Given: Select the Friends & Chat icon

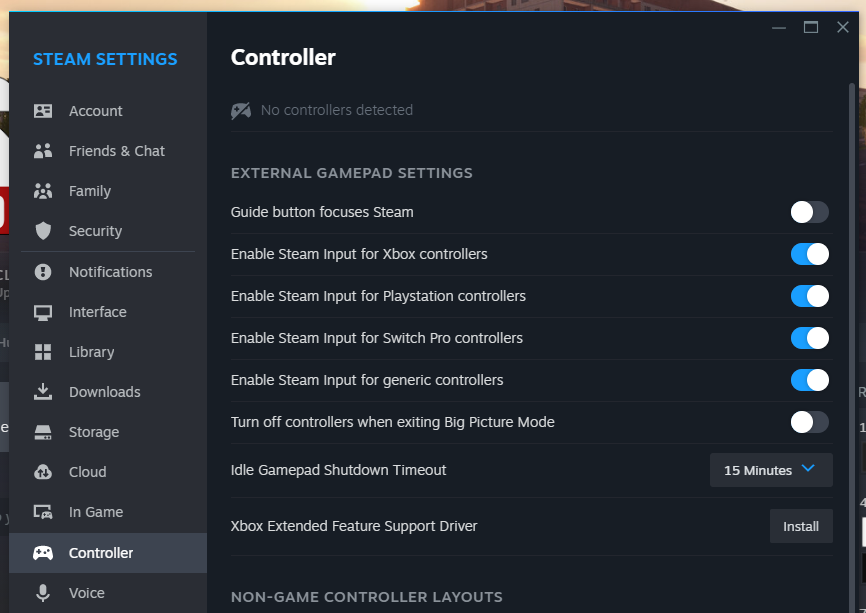Looking at the screenshot, I should pyautogui.click(x=43, y=151).
